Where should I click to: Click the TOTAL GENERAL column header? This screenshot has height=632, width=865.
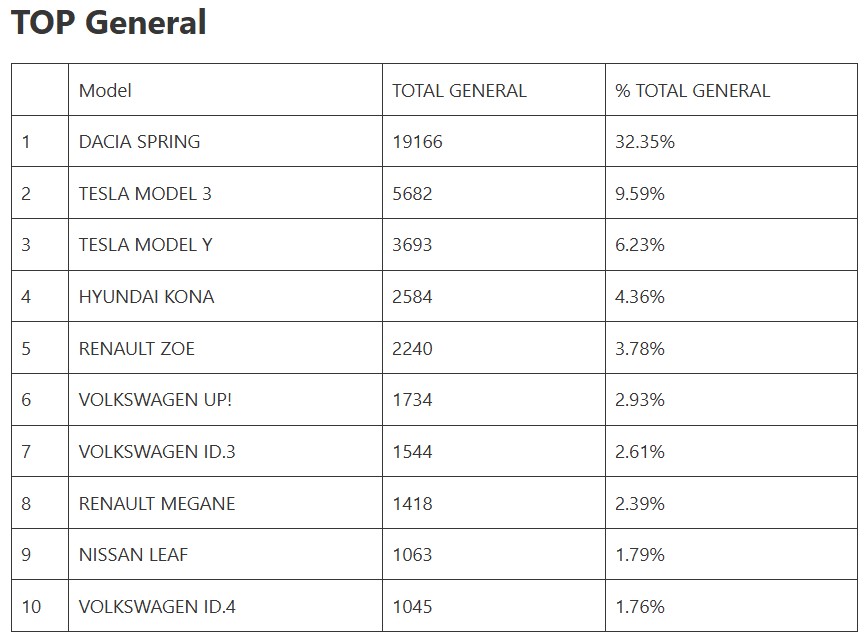458,90
